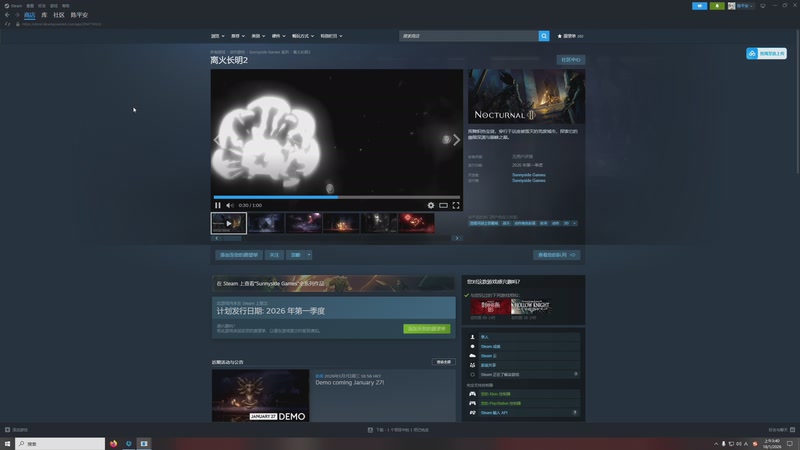This screenshot has height=450, width=800.
Task: Open the 特别栏目 dropdown
Action: coord(332,36)
